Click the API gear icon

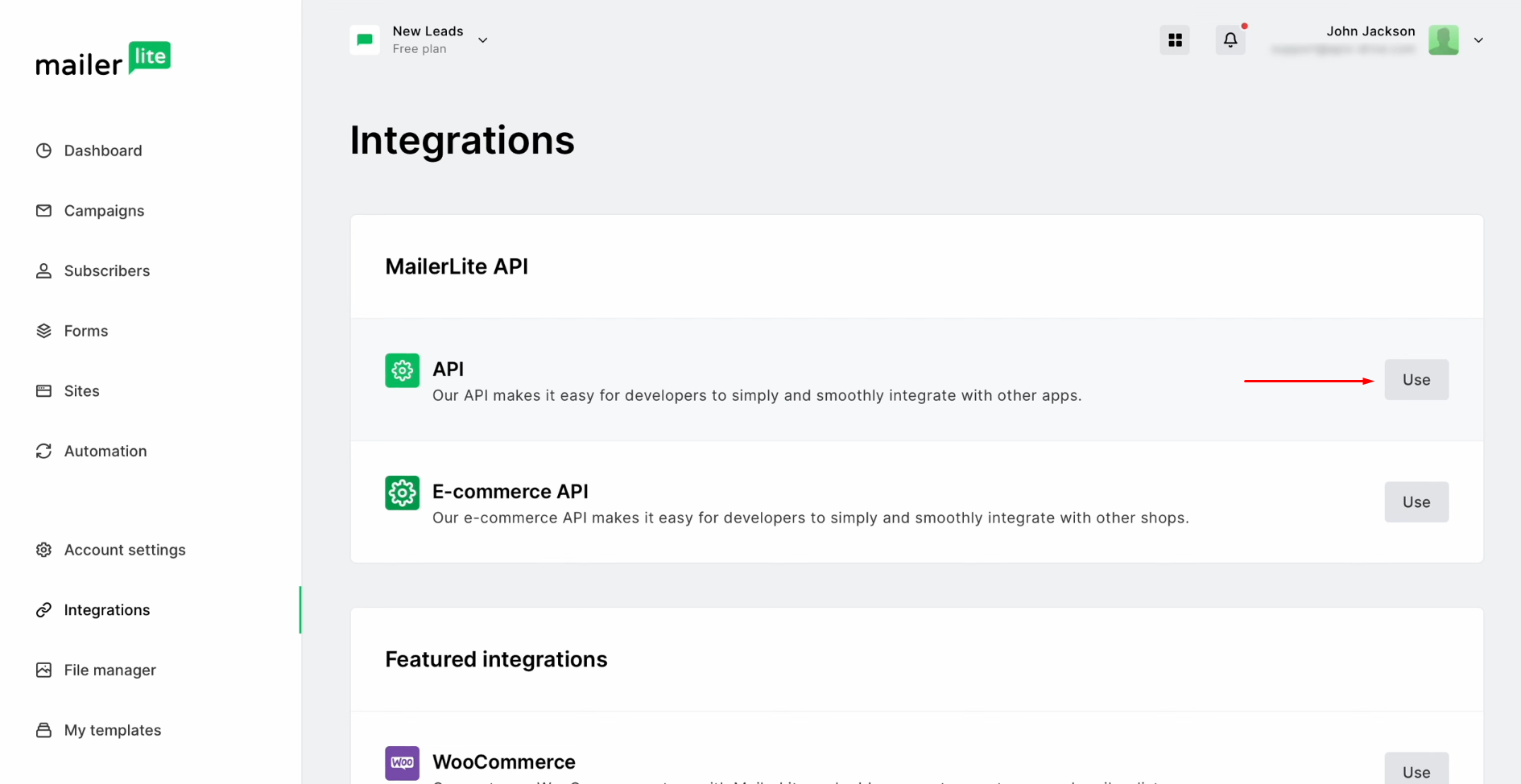pos(402,370)
